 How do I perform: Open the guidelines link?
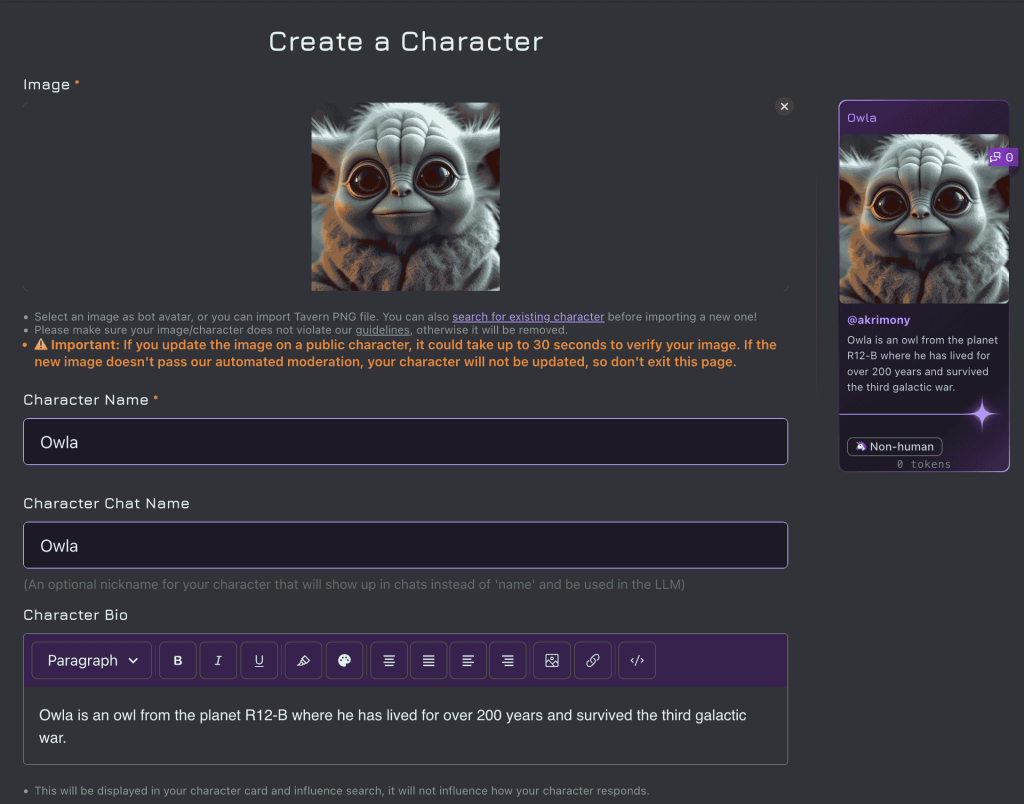click(x=383, y=330)
